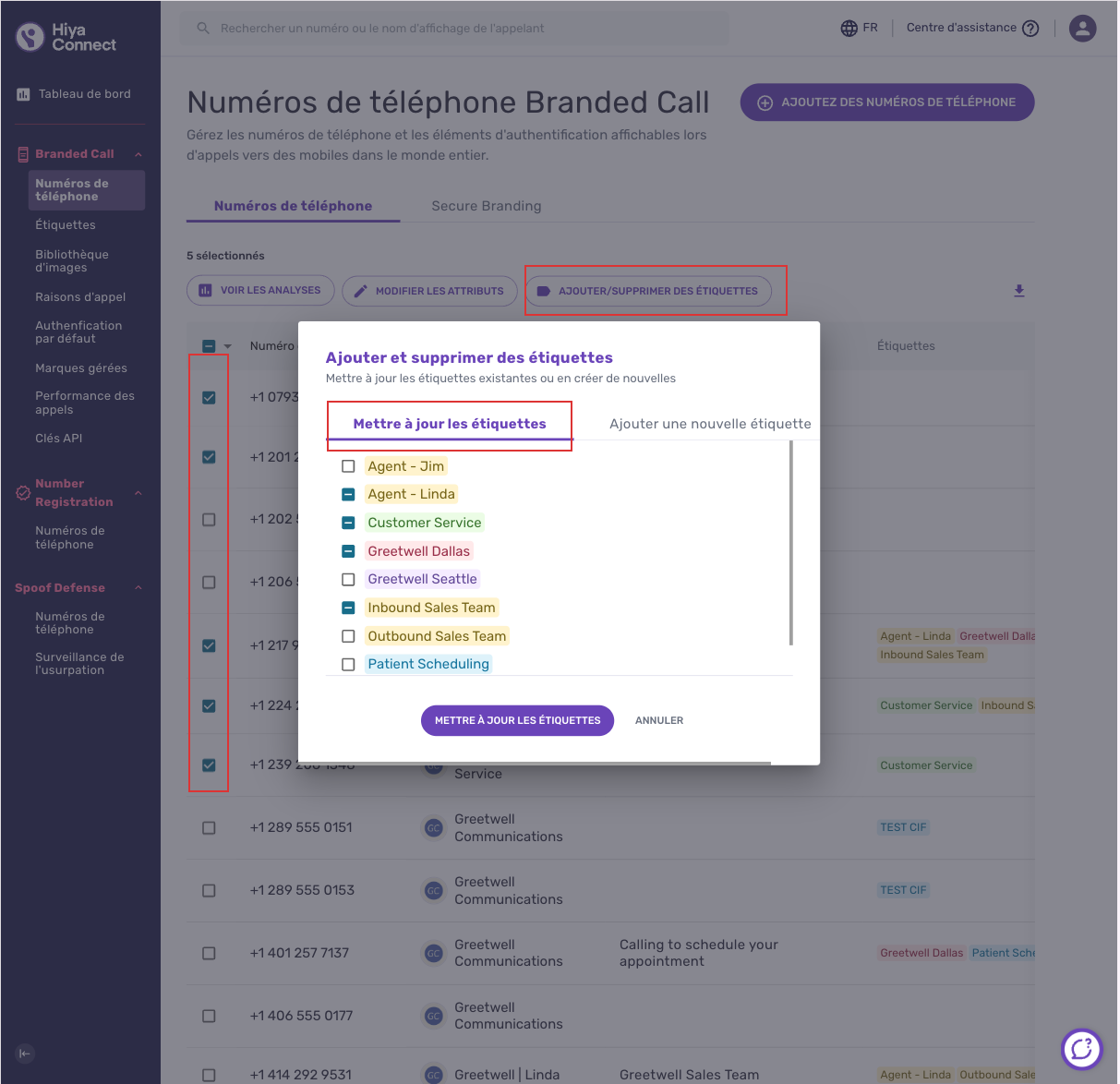1120x1084 pixels.
Task: Switch to Ajouter une nouvelle étiquette tab
Action: 710,424
